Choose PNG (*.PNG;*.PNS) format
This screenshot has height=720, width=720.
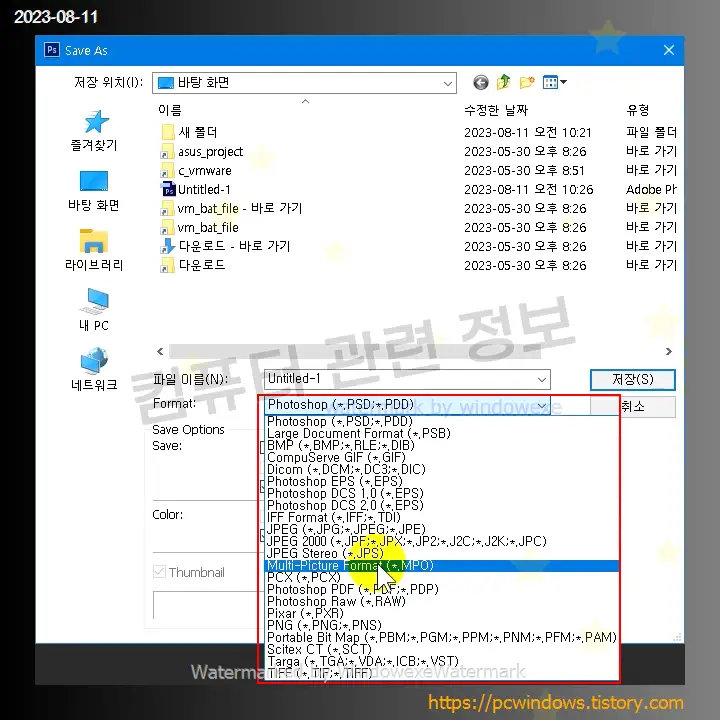click(442, 625)
